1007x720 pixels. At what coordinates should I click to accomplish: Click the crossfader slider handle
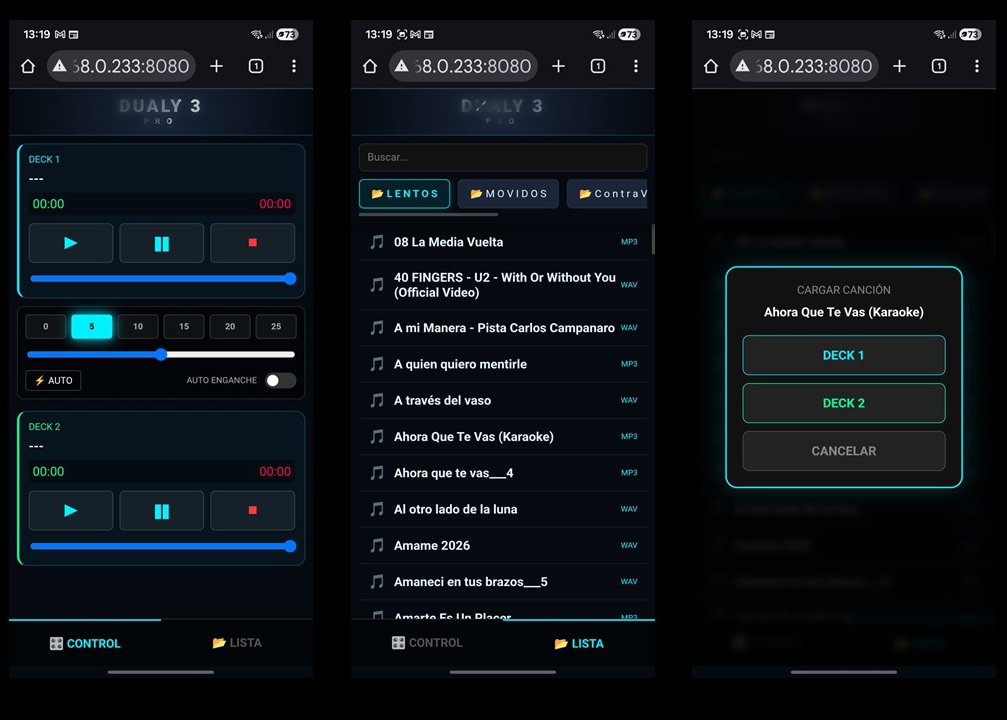tap(161, 354)
